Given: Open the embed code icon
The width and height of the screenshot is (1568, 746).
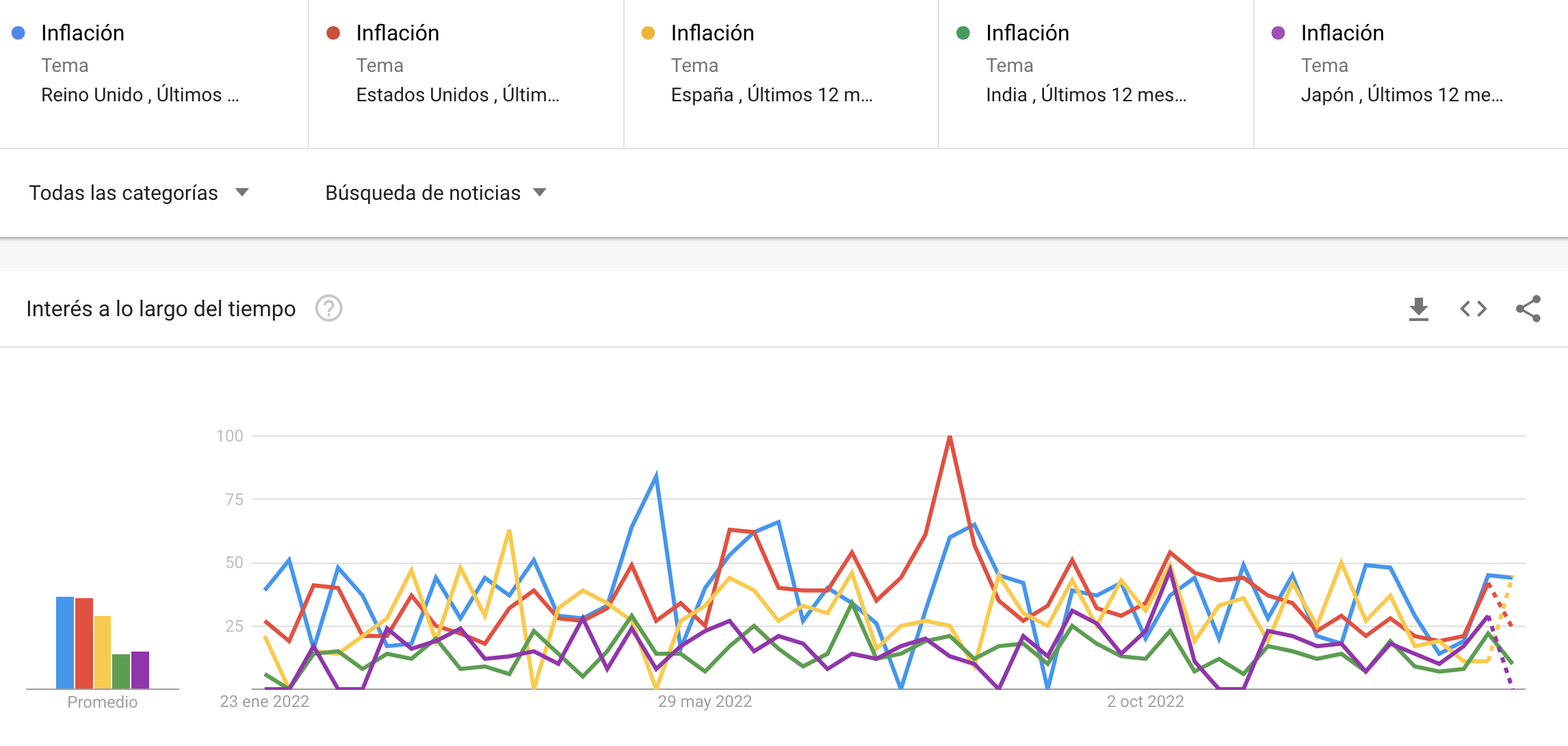Looking at the screenshot, I should pos(1474,309).
